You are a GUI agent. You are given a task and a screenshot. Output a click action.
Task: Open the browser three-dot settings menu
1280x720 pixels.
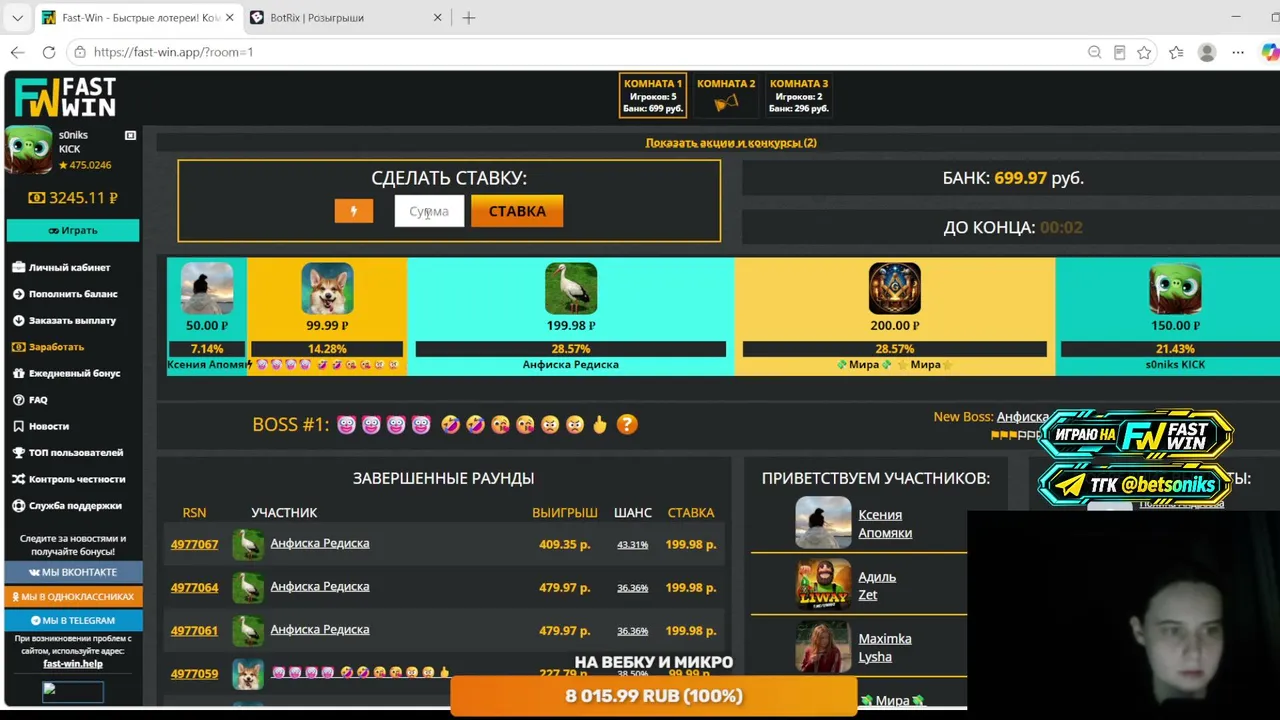[x=1238, y=52]
